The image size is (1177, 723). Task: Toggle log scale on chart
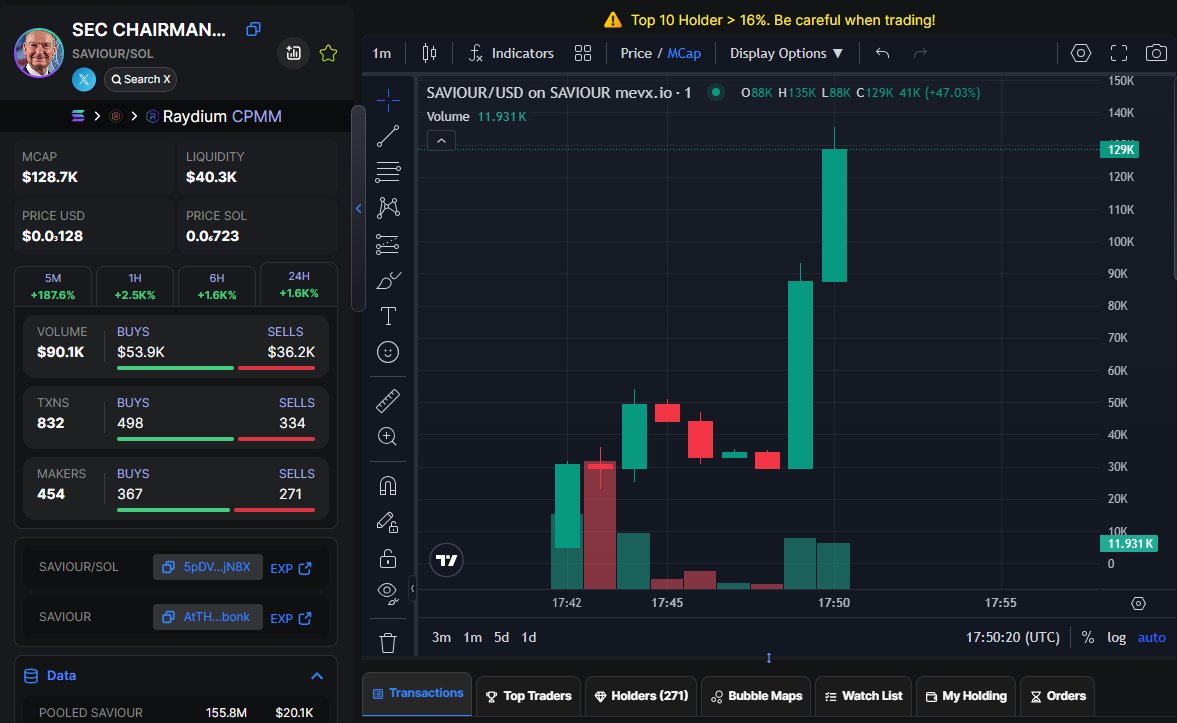pos(1117,637)
